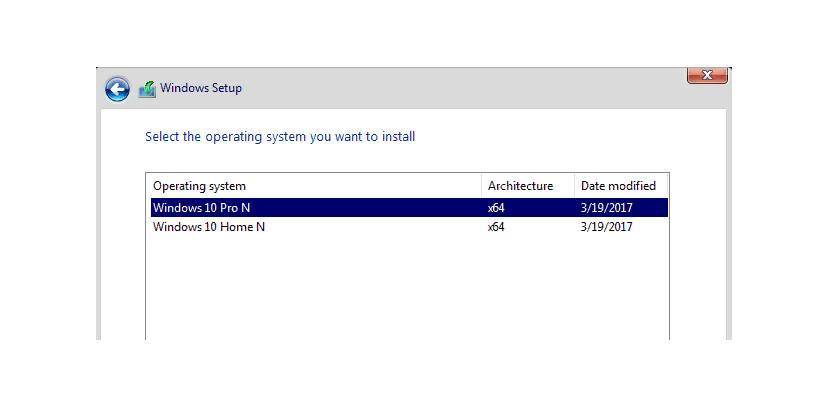Click empty space below the Windows 10 Home N row

click(x=400, y=290)
